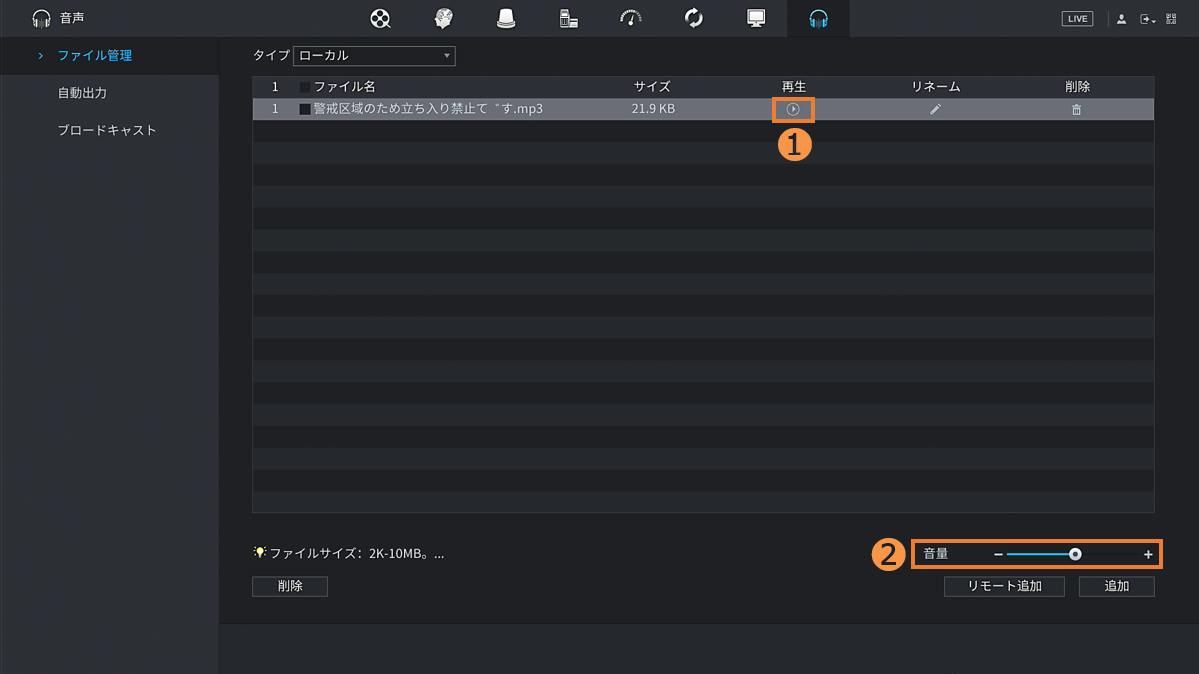Click the POS register icon

pos(568,19)
